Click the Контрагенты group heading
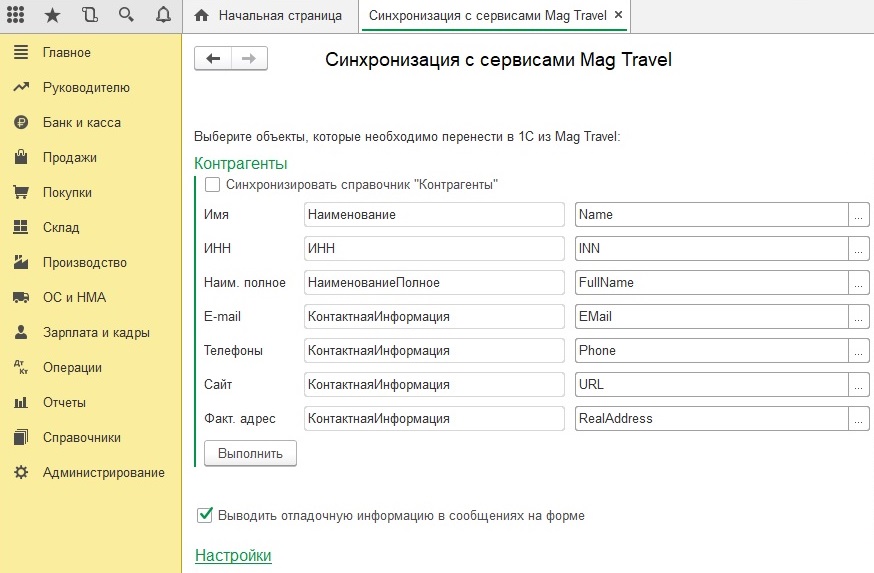Screen dimensions: 874x573 pos(241,163)
